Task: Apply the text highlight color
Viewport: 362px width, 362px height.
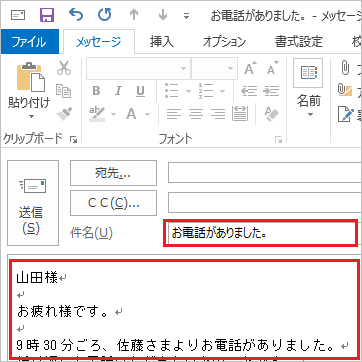Action: 97,114
